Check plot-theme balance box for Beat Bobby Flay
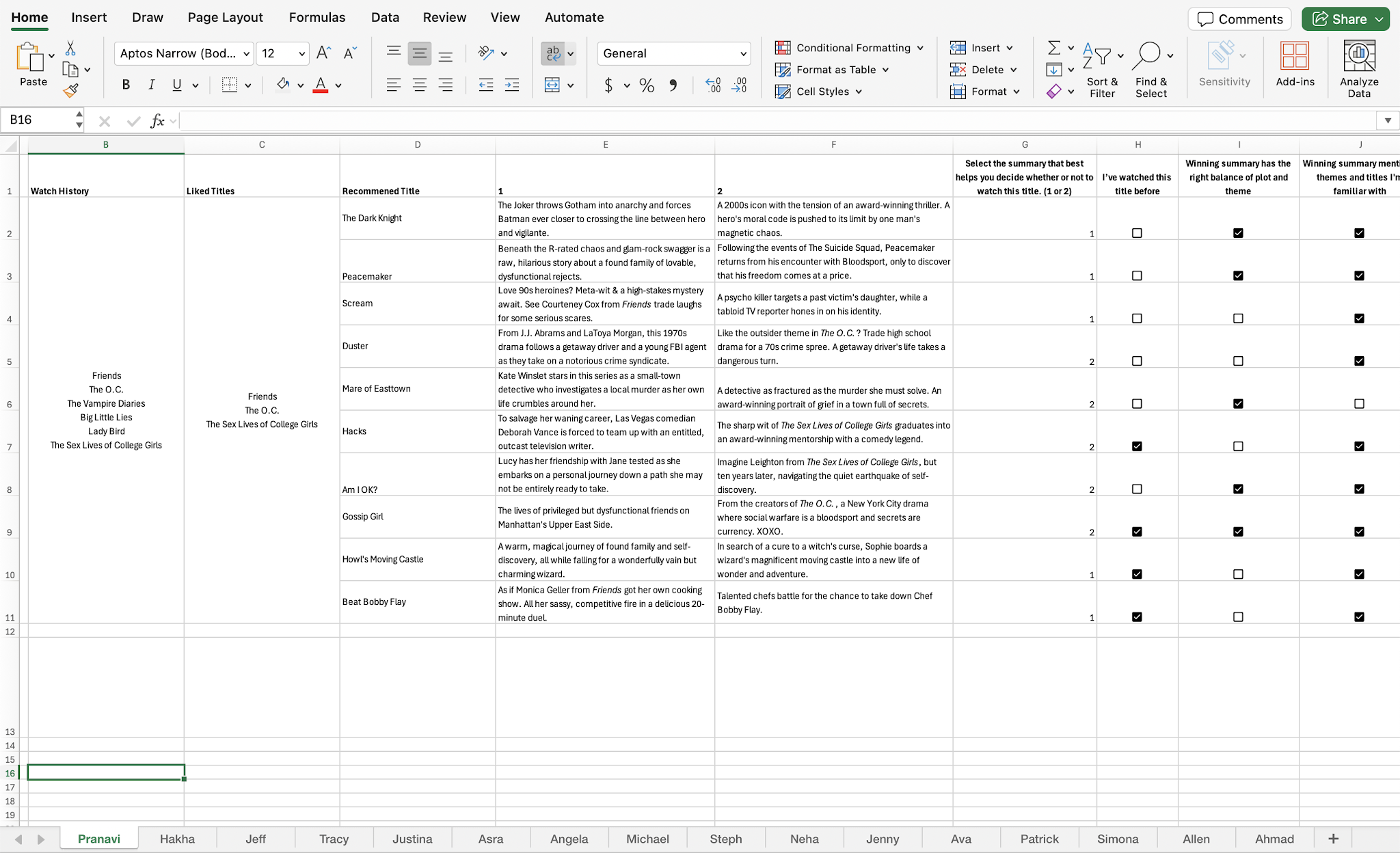Viewport: 1400px width, 853px height. pyautogui.click(x=1238, y=617)
